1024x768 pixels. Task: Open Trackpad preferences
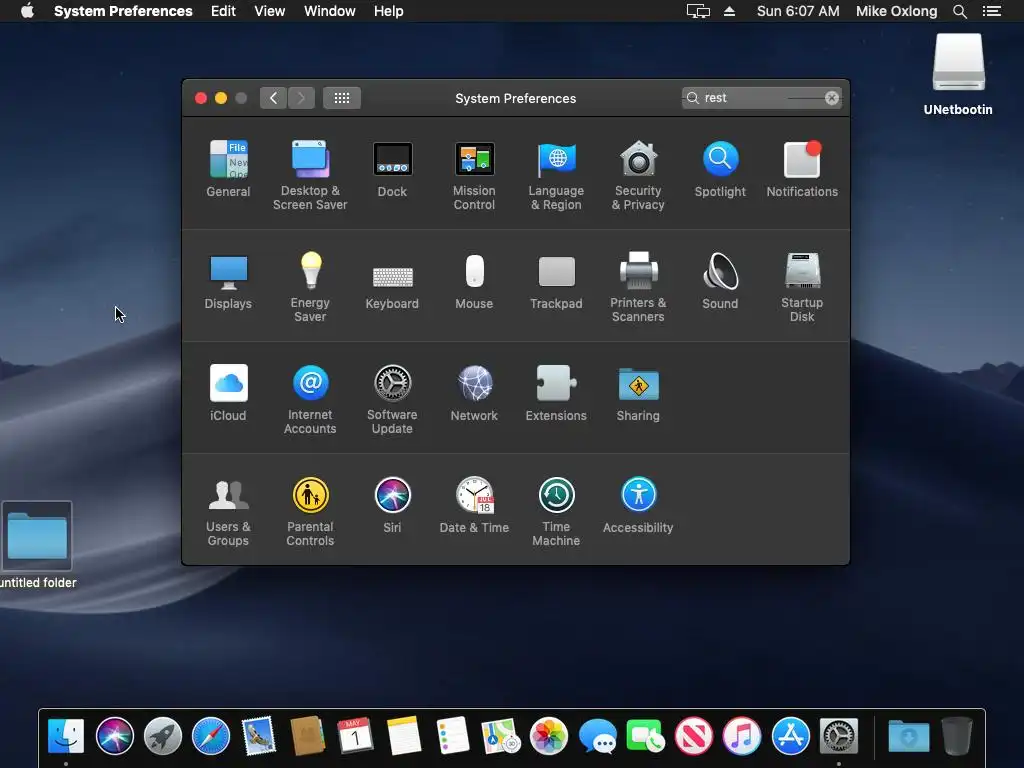[556, 281]
